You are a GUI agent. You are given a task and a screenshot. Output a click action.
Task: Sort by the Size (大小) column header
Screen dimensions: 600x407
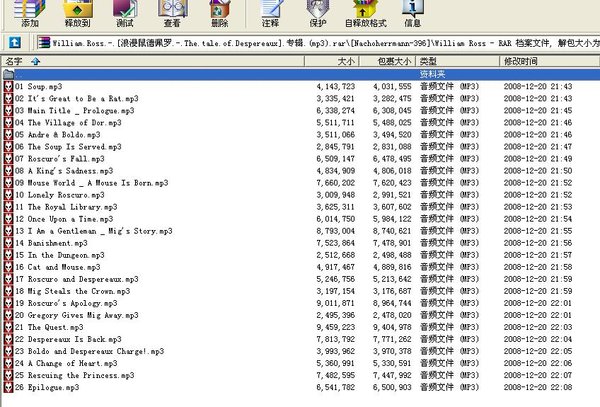[x=332, y=61]
